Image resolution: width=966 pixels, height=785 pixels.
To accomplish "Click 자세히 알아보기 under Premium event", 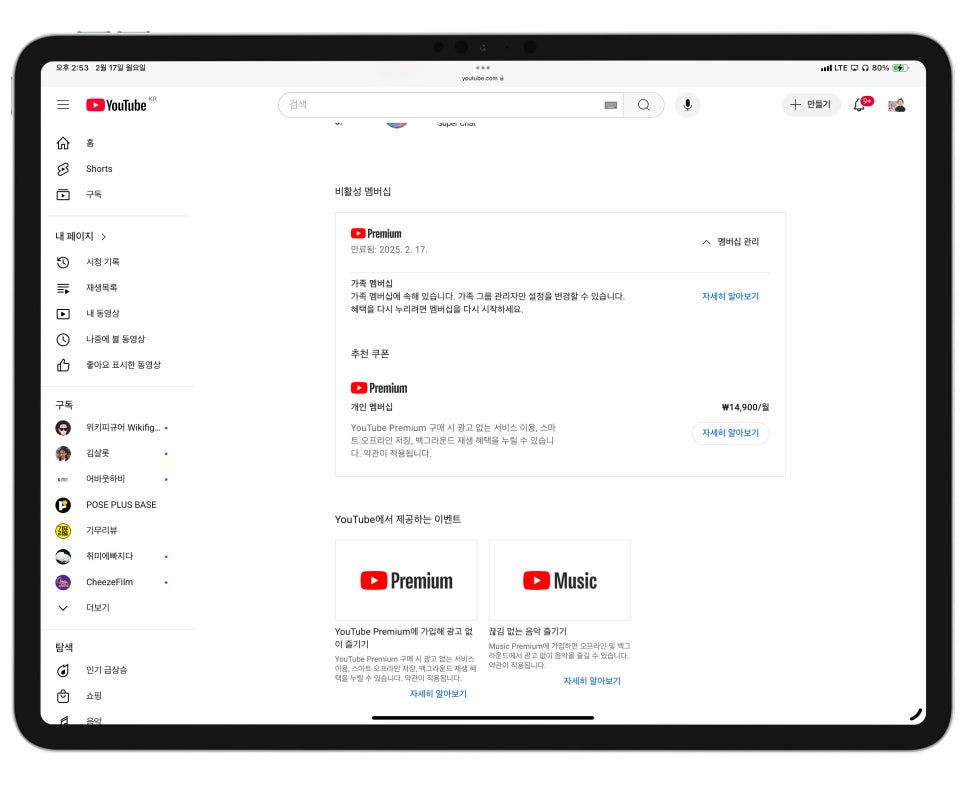I will (438, 694).
